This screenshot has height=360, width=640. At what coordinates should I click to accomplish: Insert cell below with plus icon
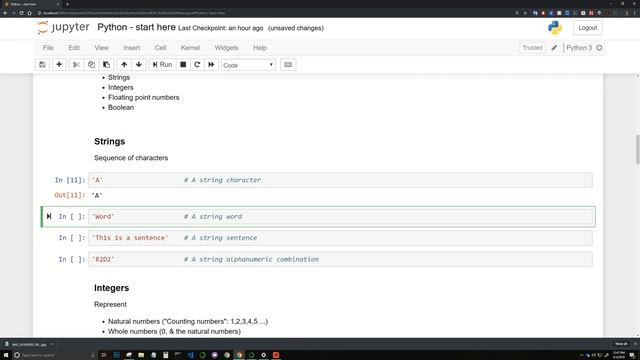pyautogui.click(x=59, y=64)
